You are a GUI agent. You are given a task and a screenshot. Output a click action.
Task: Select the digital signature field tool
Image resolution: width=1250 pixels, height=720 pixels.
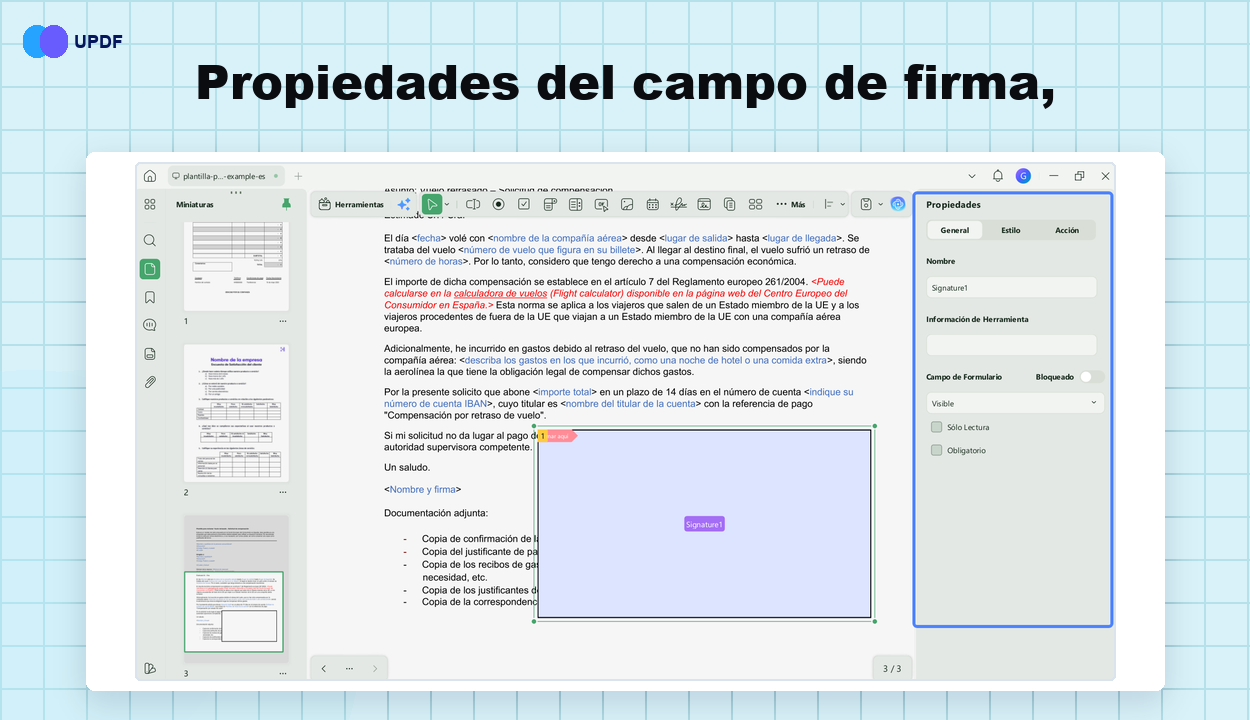704,204
